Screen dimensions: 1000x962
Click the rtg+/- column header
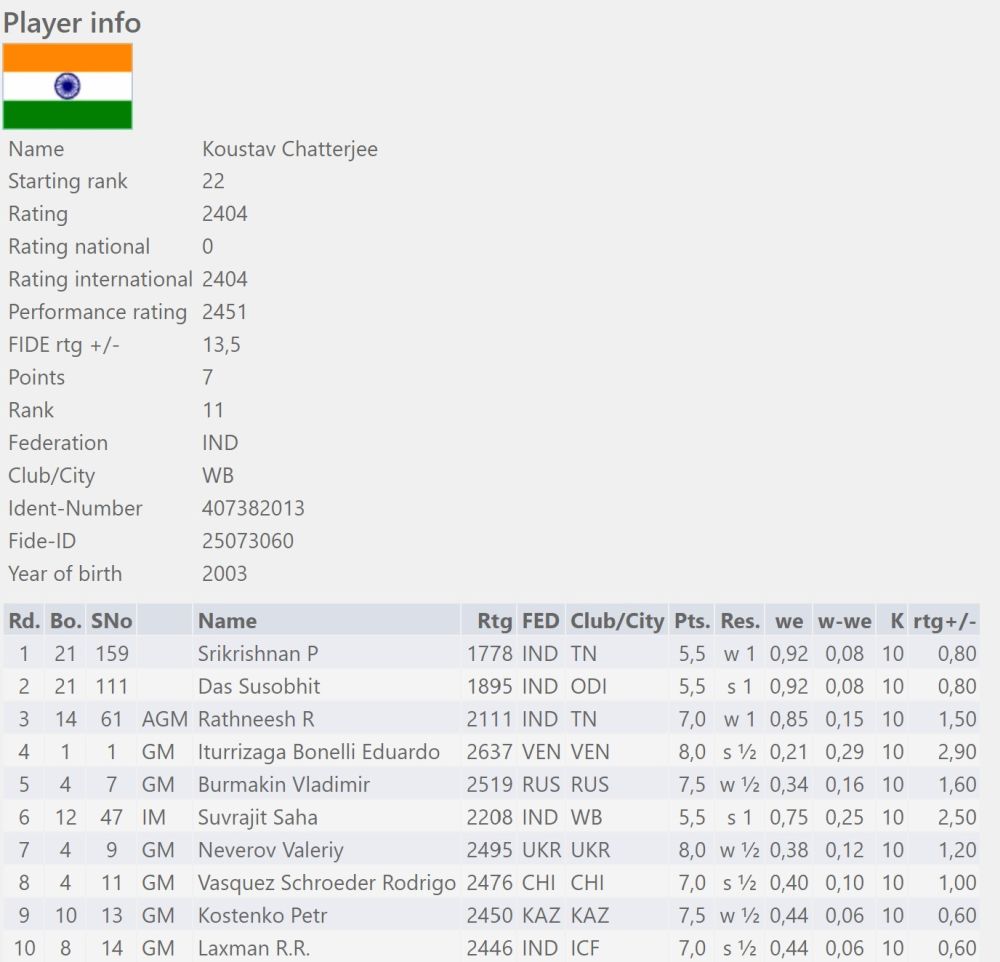944,620
